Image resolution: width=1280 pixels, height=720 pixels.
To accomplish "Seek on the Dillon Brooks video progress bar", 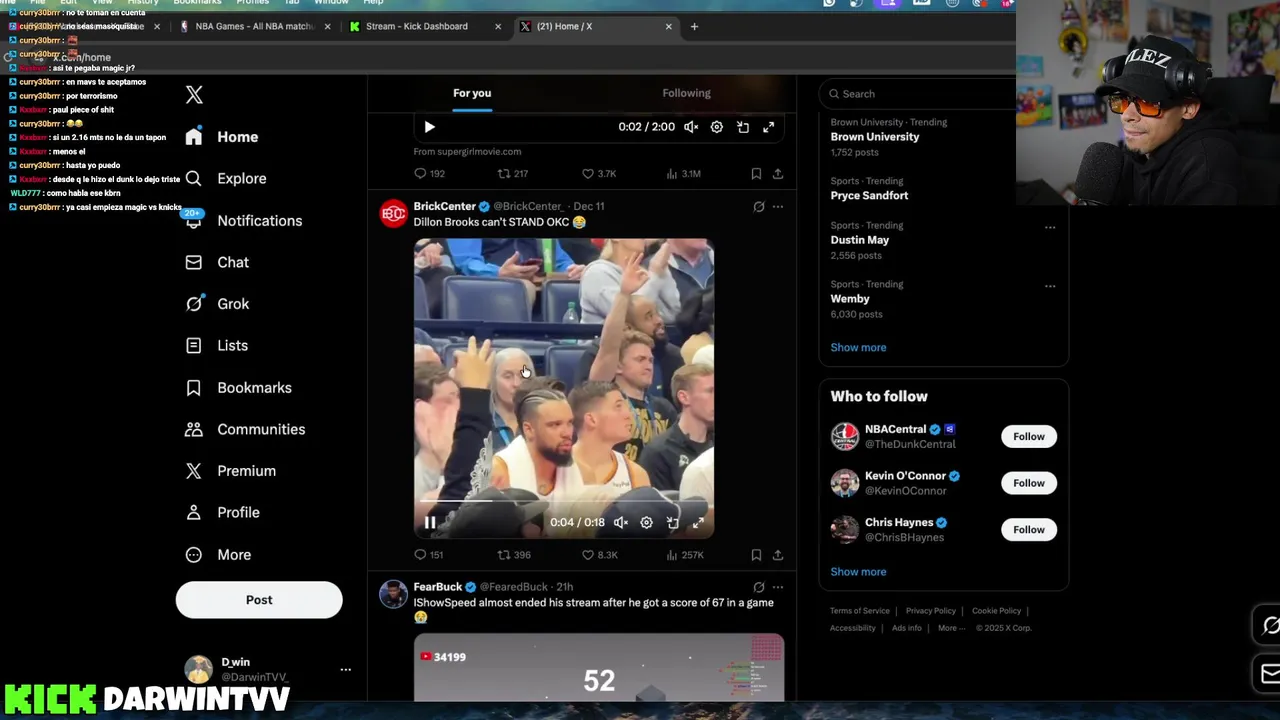I will tap(564, 502).
